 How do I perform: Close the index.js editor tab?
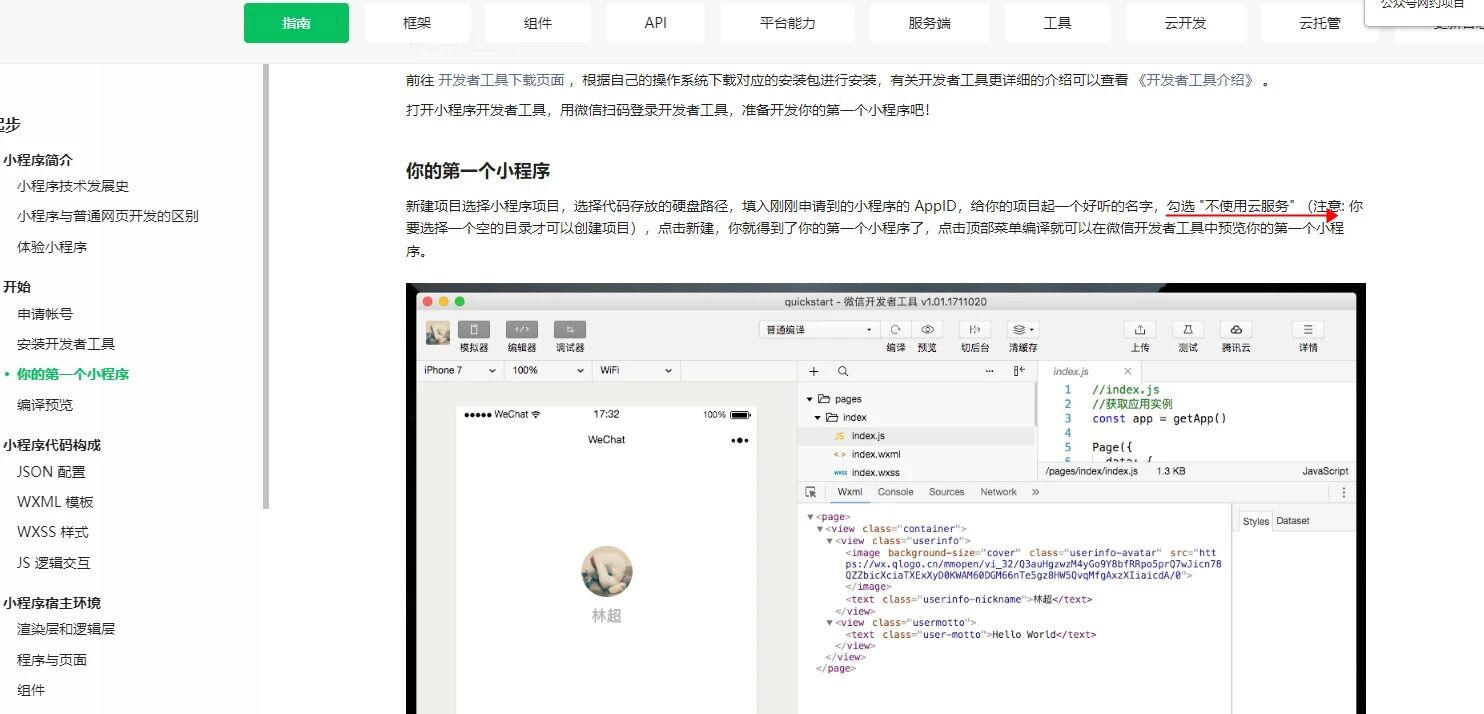1127,371
